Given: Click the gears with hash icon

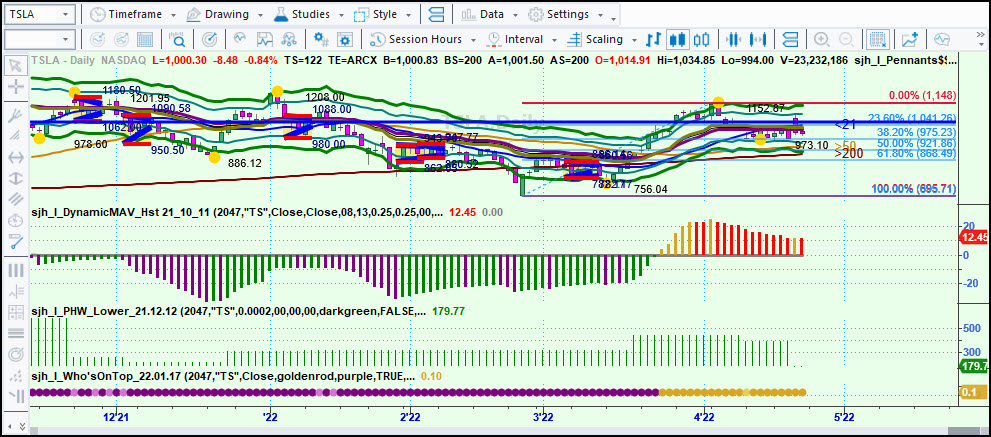Looking at the screenshot, I should [x=321, y=39].
